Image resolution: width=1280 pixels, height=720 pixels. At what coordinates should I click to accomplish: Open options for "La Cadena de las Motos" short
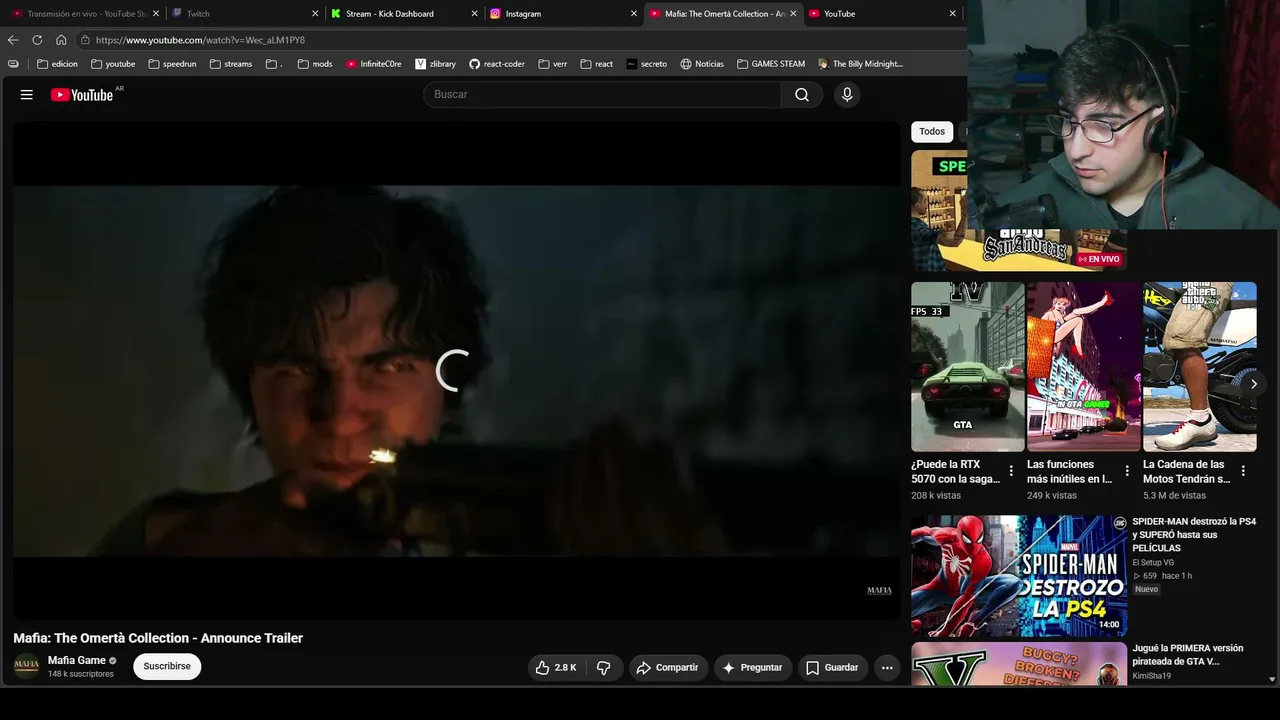1243,471
